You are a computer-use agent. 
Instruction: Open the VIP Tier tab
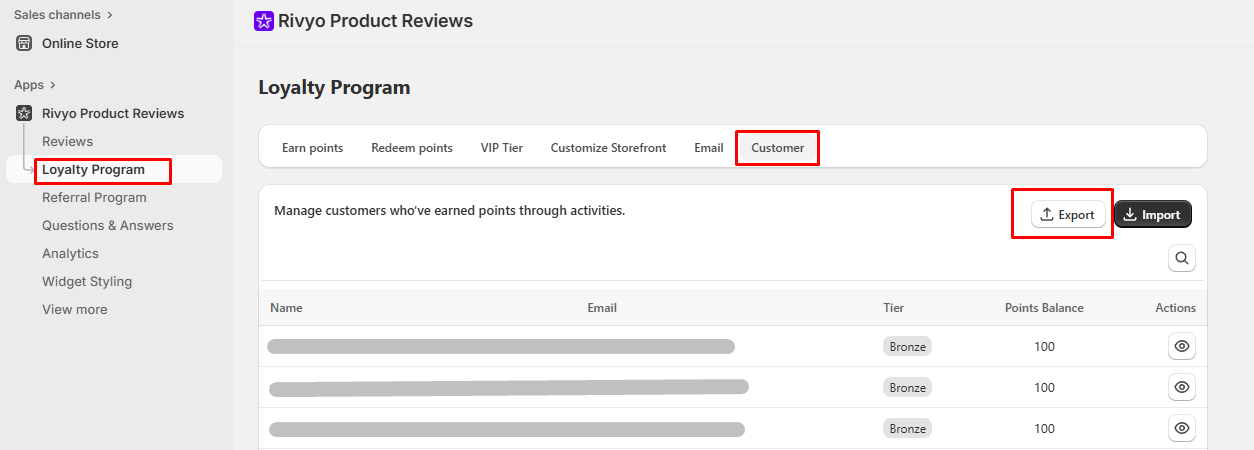(502, 148)
